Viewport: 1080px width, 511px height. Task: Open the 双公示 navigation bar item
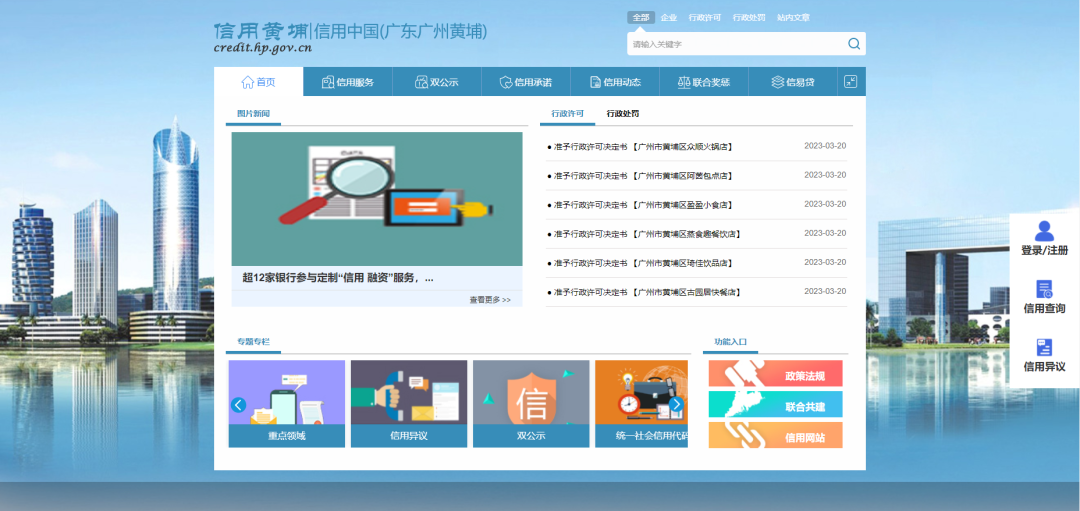(x=437, y=82)
